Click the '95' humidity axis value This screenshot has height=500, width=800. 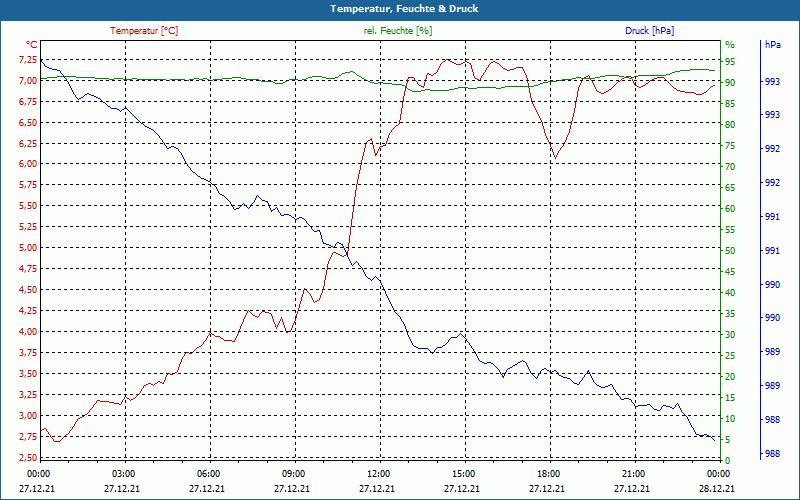[x=730, y=62]
